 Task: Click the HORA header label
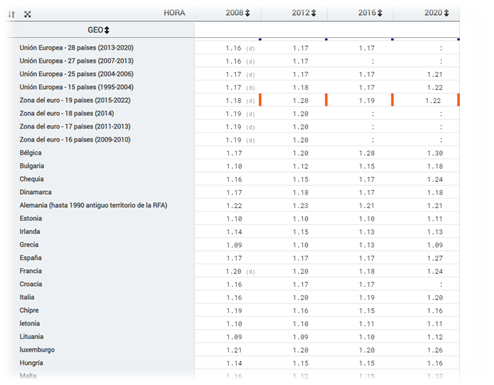(174, 13)
